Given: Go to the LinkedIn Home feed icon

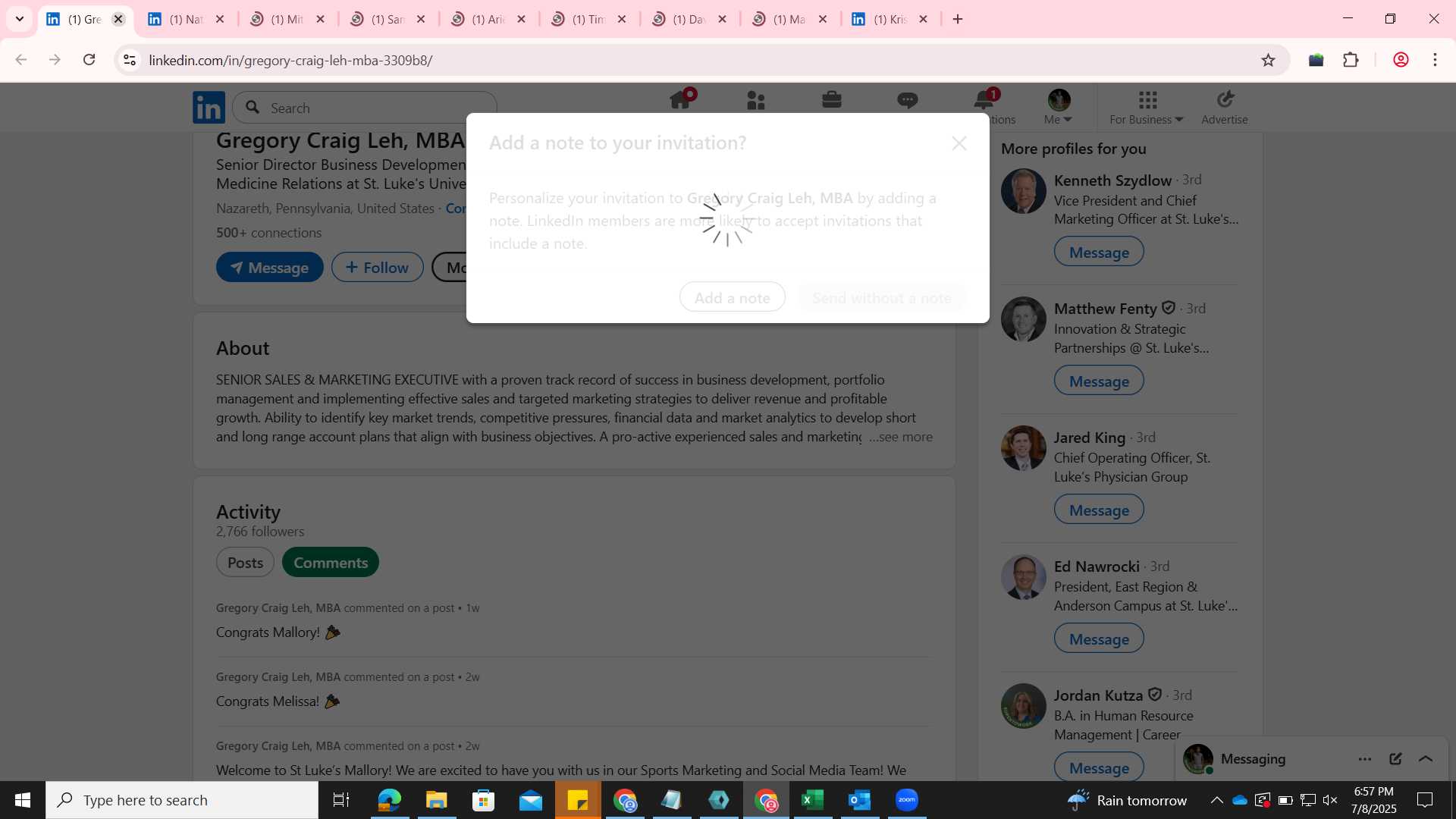Looking at the screenshot, I should 680,100.
